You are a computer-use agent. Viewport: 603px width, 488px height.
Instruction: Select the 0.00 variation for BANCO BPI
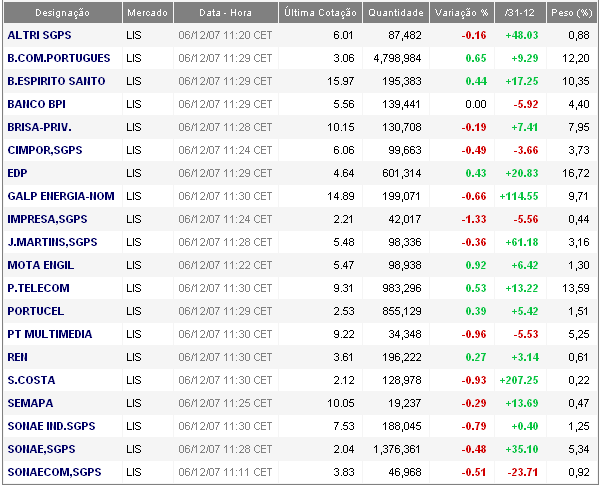click(x=476, y=104)
